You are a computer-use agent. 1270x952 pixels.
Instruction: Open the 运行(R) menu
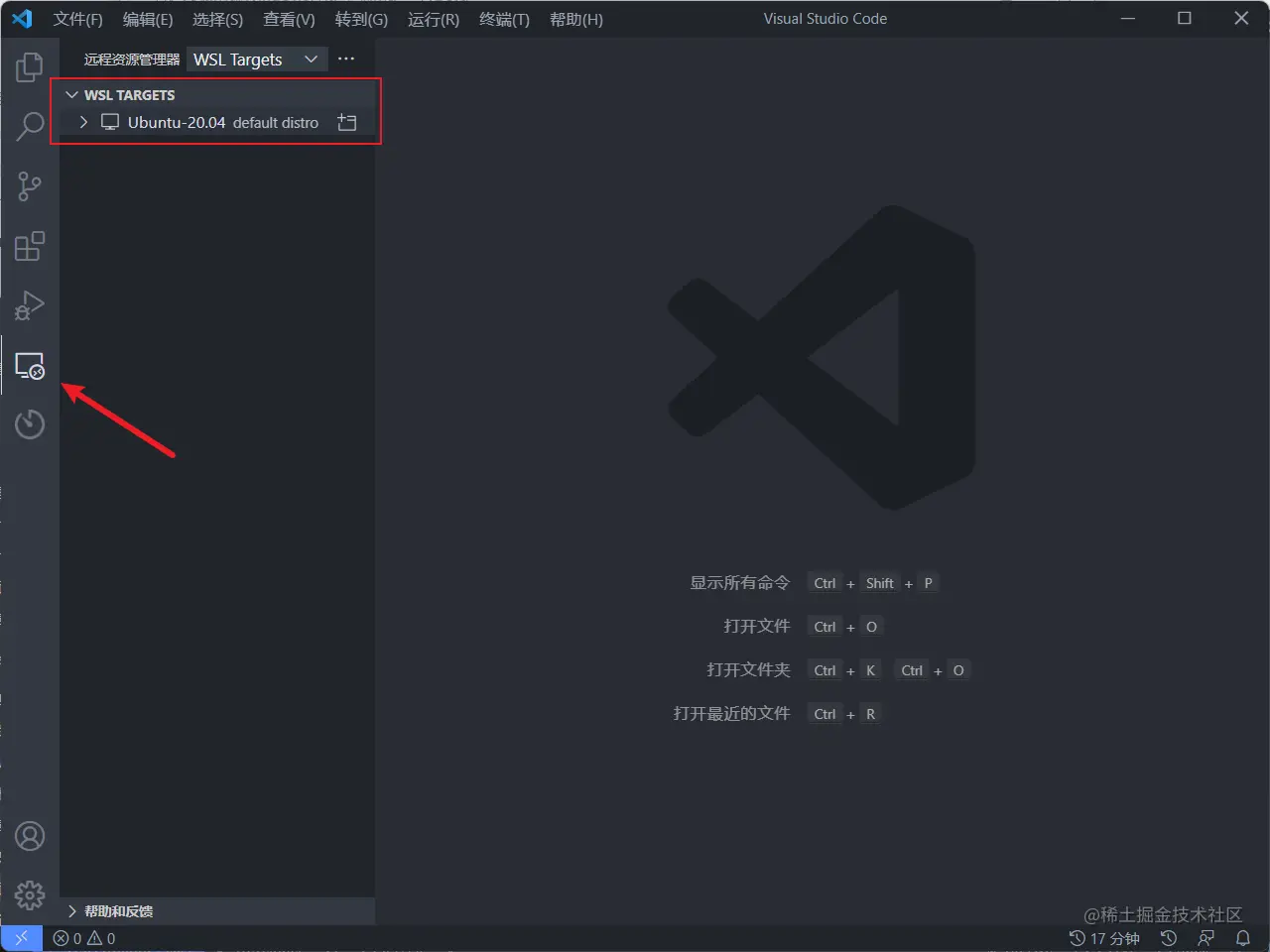pyautogui.click(x=434, y=19)
